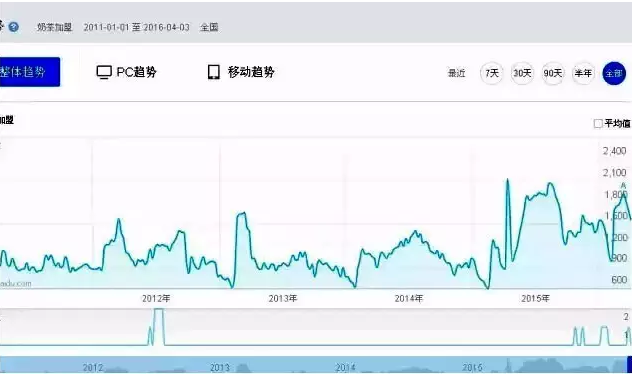Click the 2014年 axis label
Screen dimensions: 632x374
(409, 298)
